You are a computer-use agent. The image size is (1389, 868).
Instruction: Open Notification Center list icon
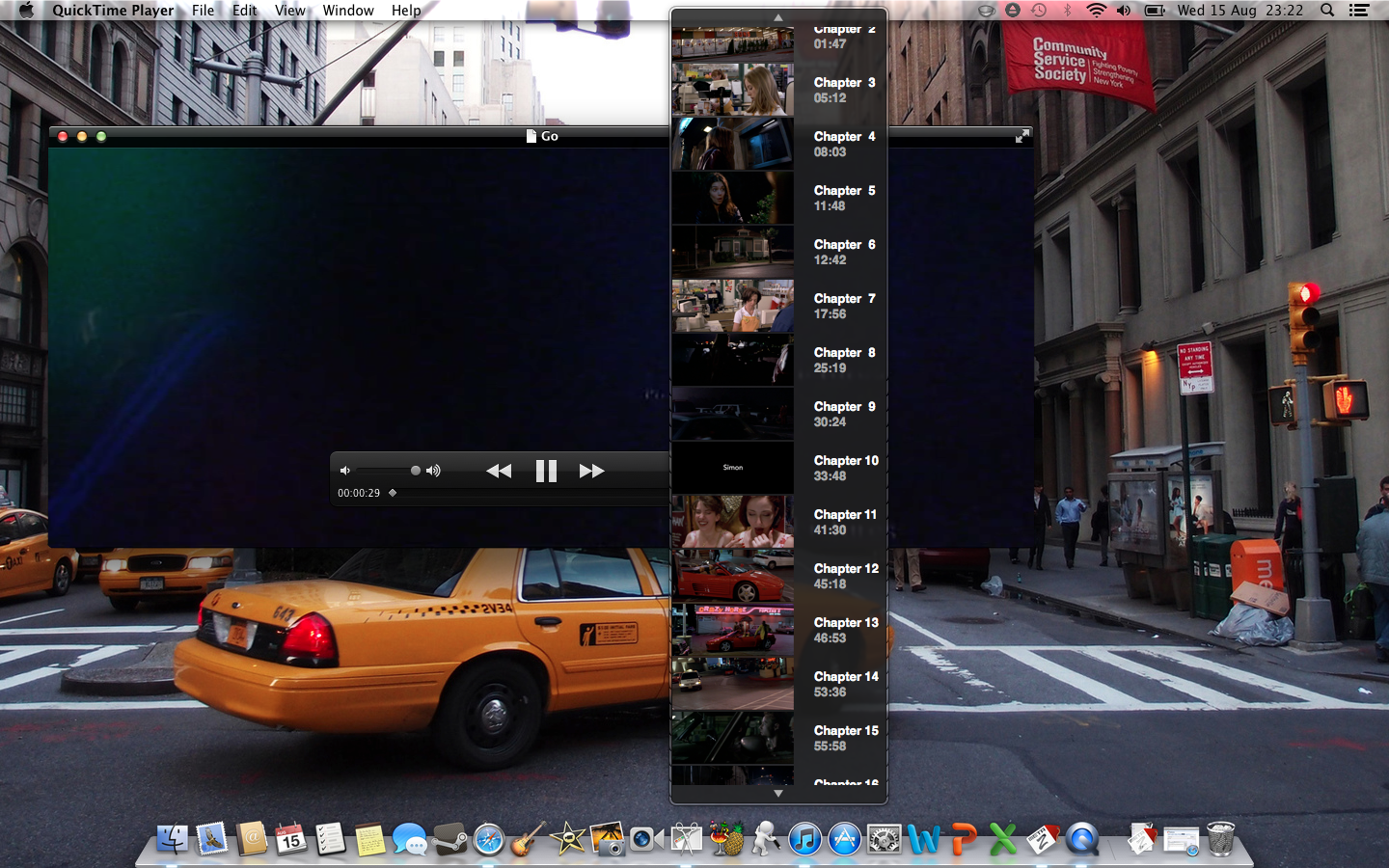pyautogui.click(x=1359, y=10)
